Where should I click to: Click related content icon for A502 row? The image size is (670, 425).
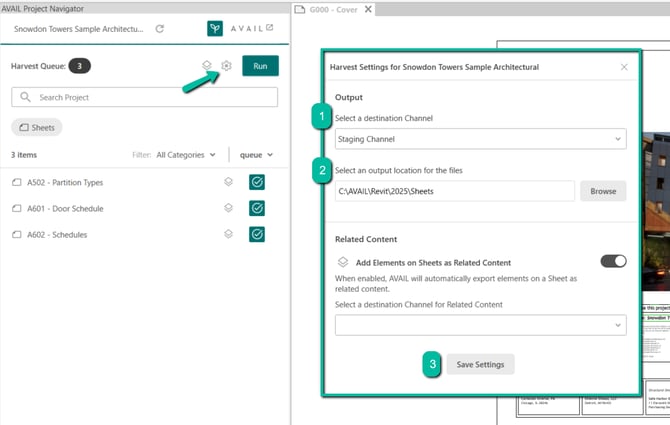click(228, 182)
